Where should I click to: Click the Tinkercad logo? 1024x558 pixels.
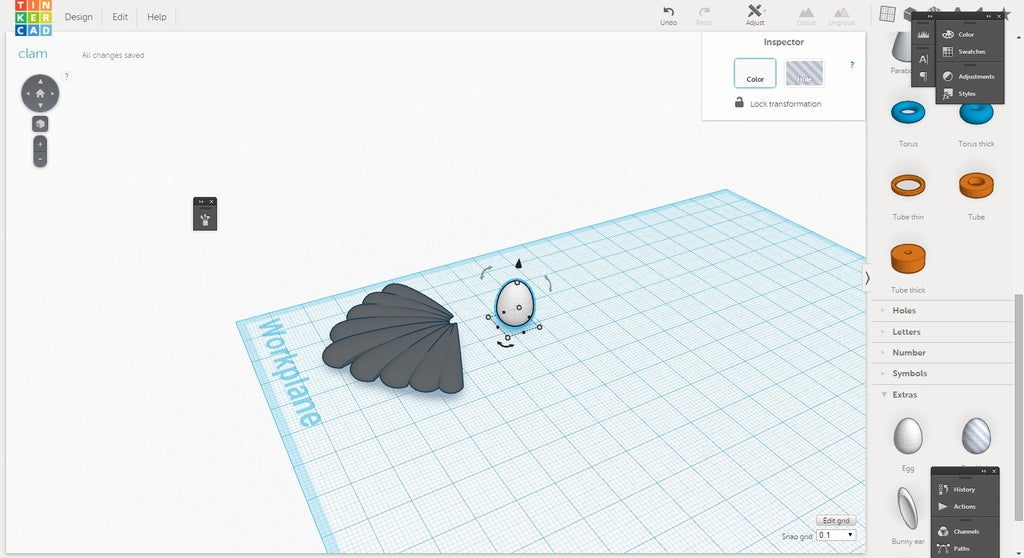33,18
